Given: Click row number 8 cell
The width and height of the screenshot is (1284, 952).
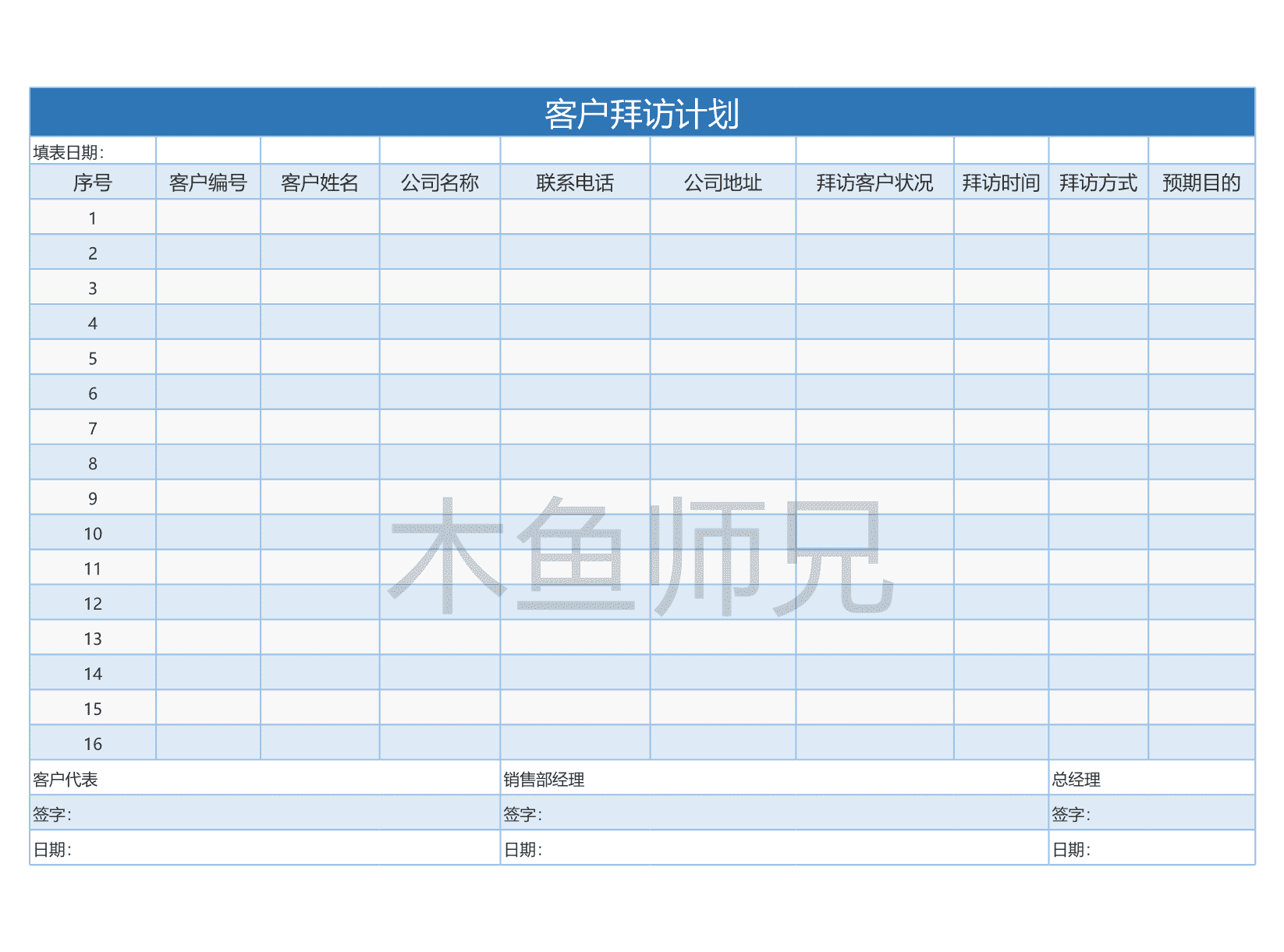Looking at the screenshot, I should coord(93,462).
